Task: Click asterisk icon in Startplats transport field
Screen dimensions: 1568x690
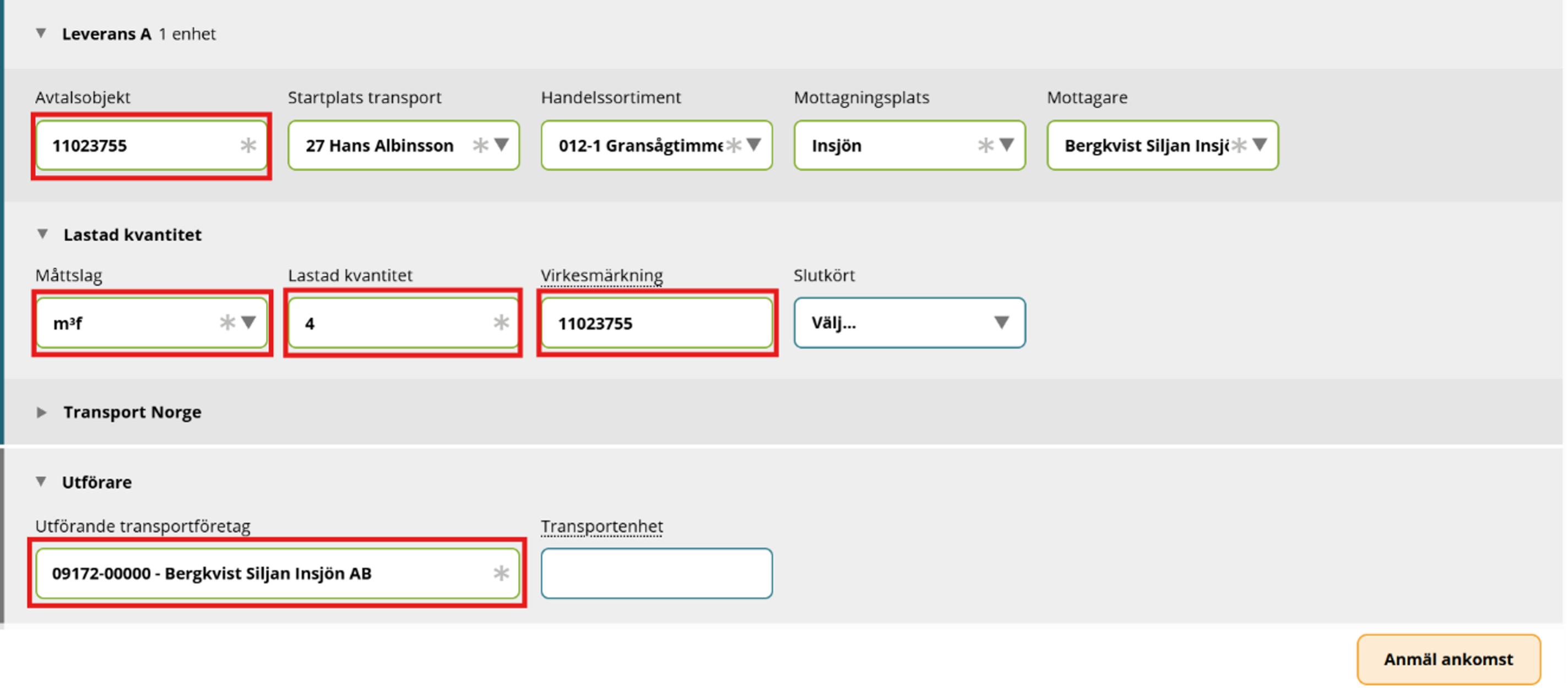Action: click(x=480, y=145)
